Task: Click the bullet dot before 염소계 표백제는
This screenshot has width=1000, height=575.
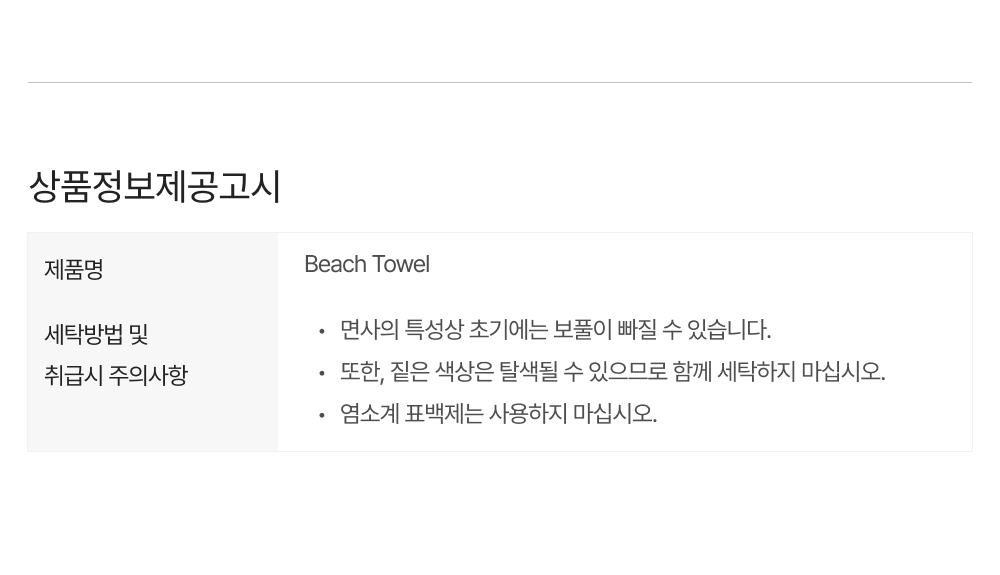Action: (x=321, y=415)
